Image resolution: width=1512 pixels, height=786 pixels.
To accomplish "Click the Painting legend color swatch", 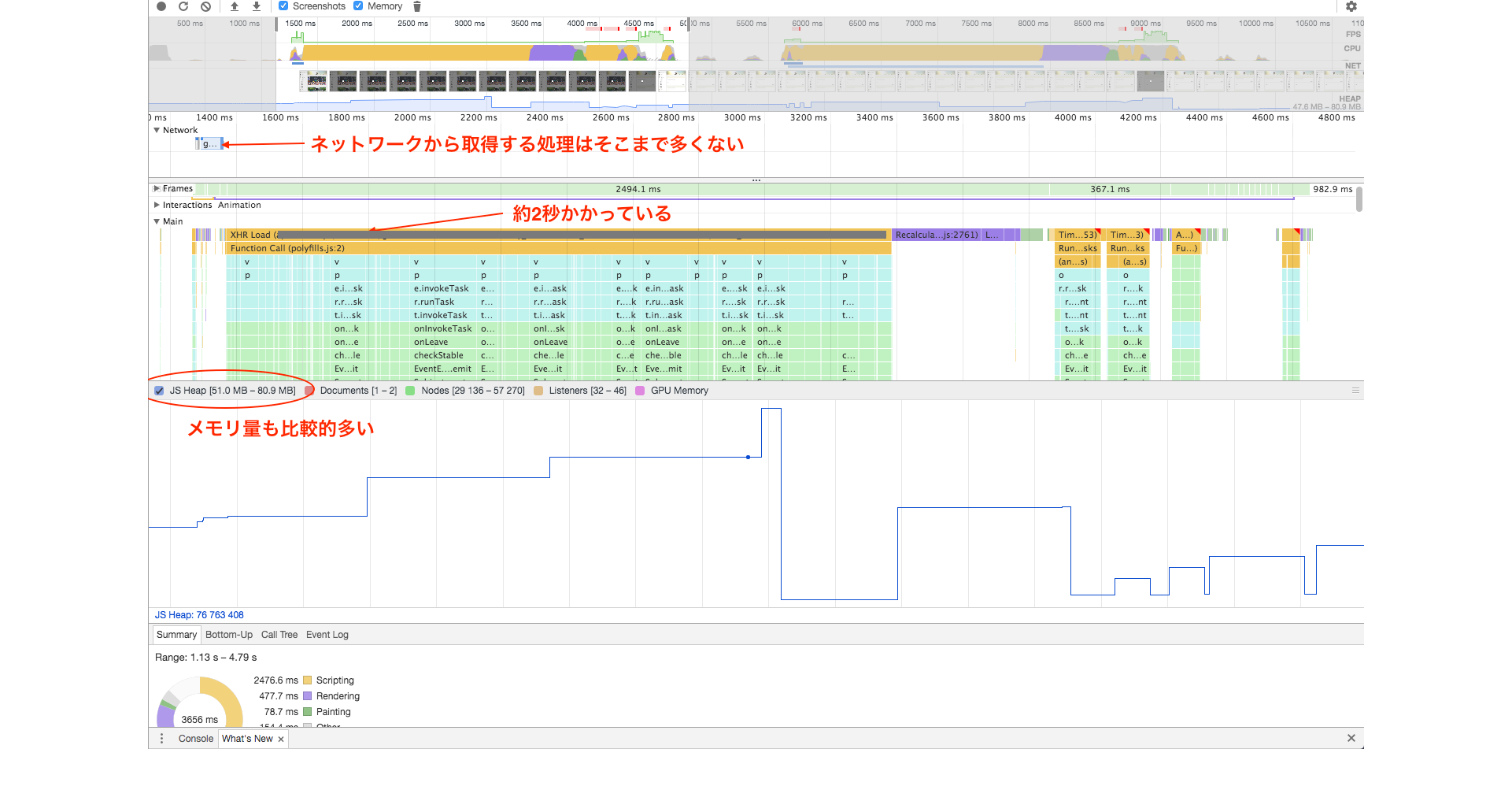I will click(x=308, y=712).
